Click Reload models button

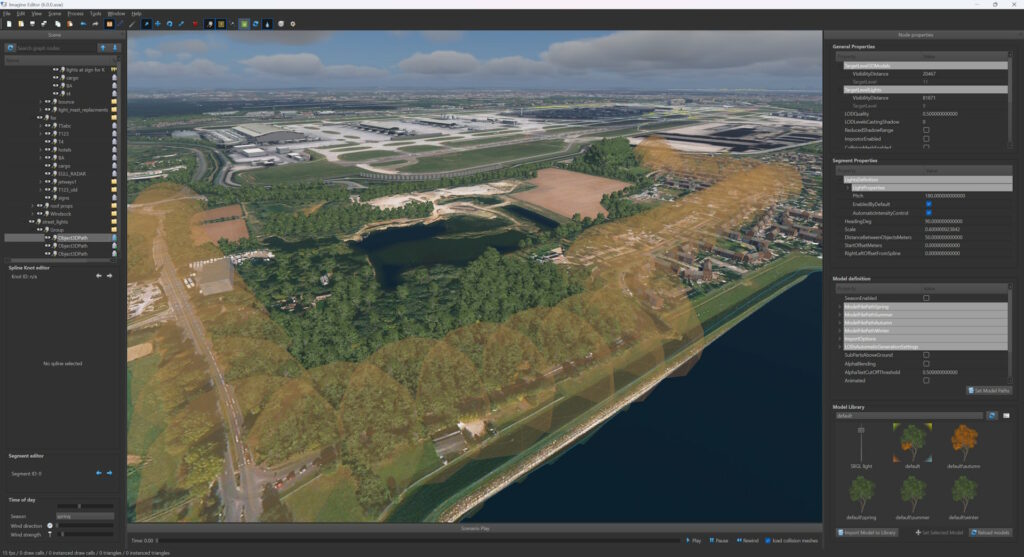(x=991, y=533)
